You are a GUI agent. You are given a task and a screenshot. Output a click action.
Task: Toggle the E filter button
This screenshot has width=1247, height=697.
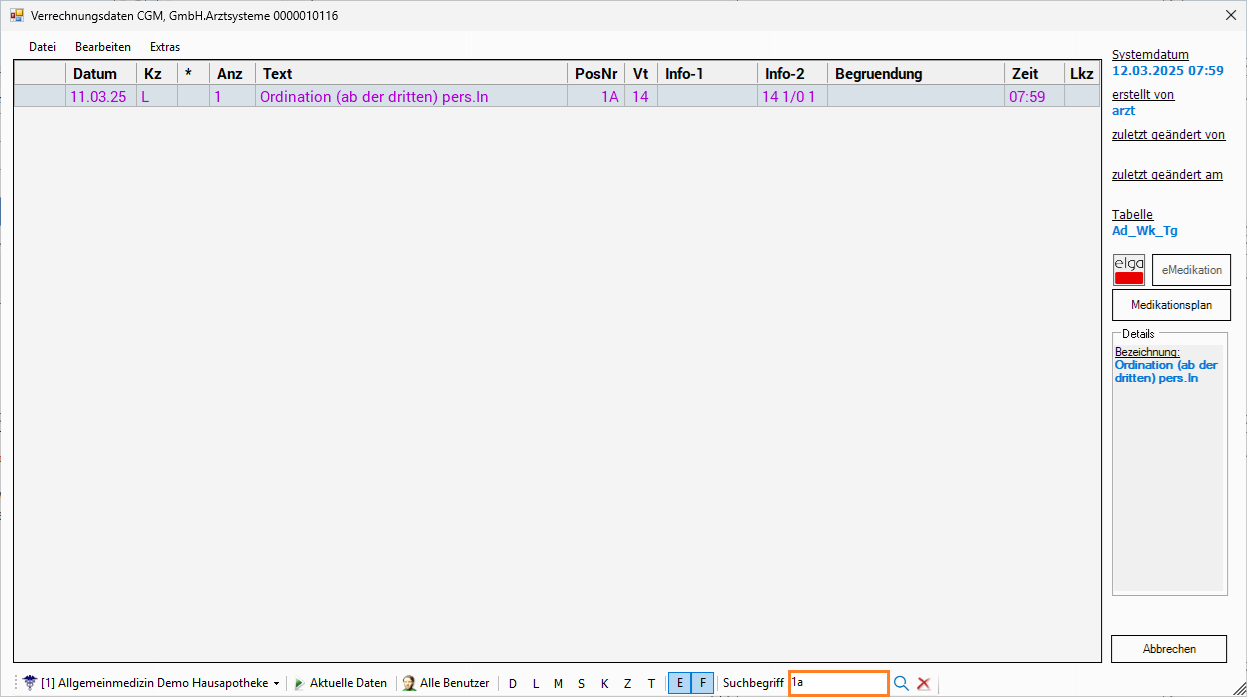pos(680,683)
